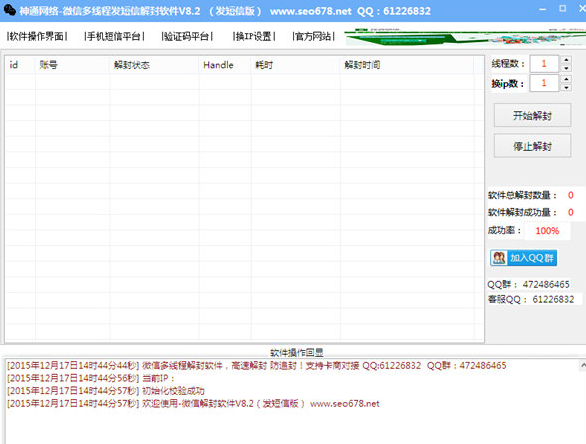Click the 客服QQ 61226832 text

(x=531, y=299)
